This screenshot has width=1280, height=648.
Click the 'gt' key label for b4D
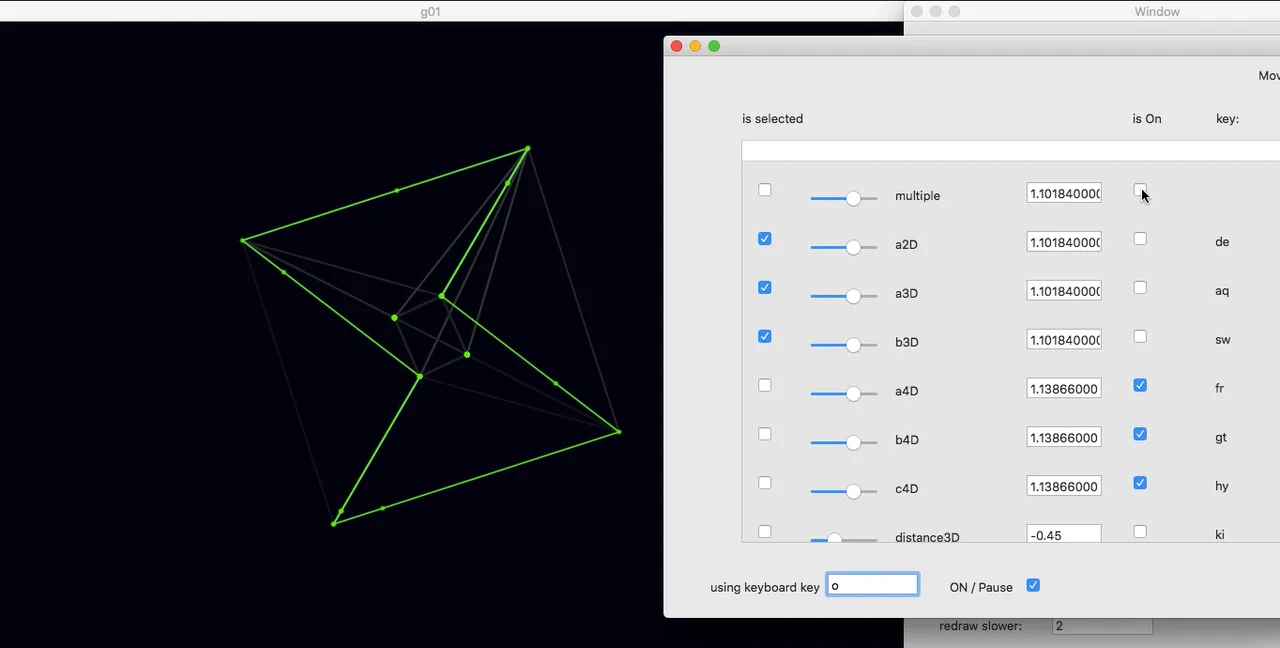1221,437
